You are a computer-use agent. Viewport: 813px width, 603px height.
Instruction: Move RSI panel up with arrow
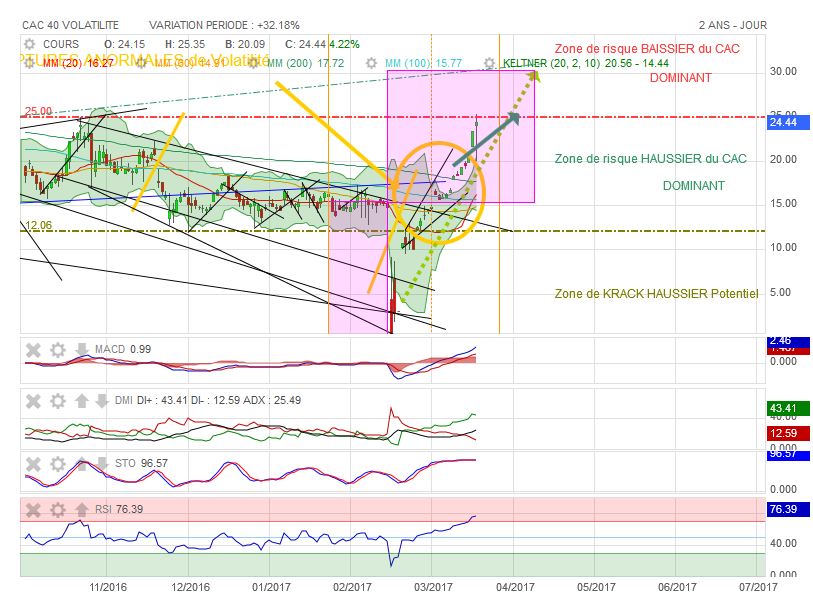pos(81,509)
